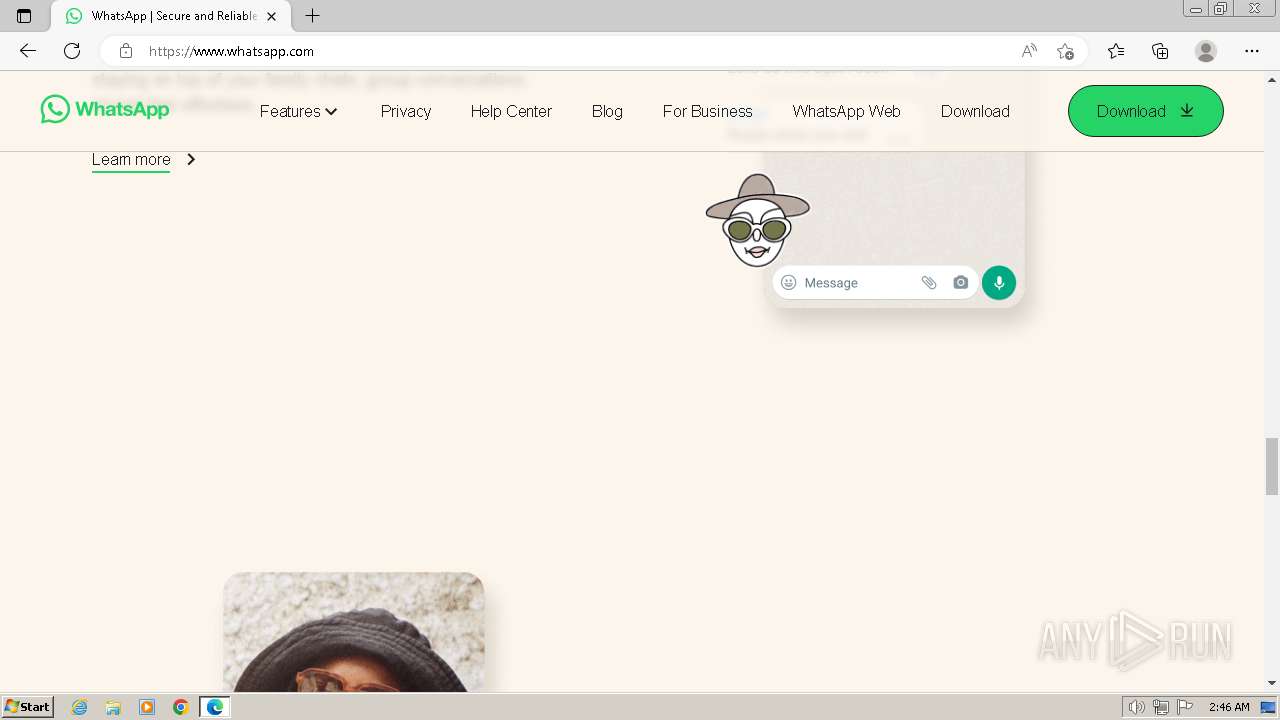The width and height of the screenshot is (1280, 720).
Task: Open the tab actions menu icon
Action: click(x=24, y=16)
